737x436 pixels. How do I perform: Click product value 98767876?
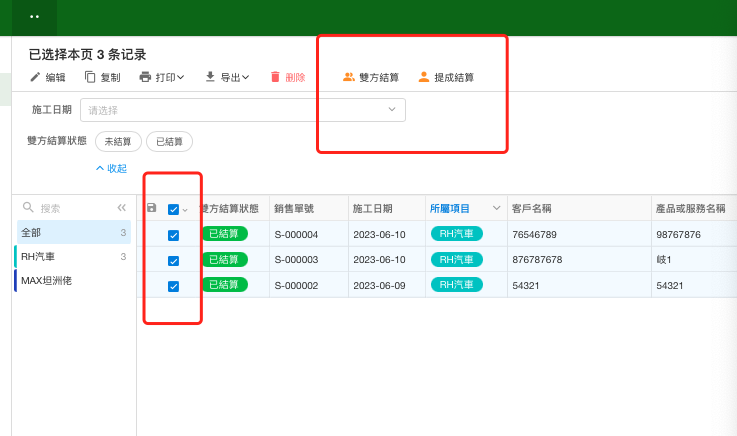[x=679, y=234]
